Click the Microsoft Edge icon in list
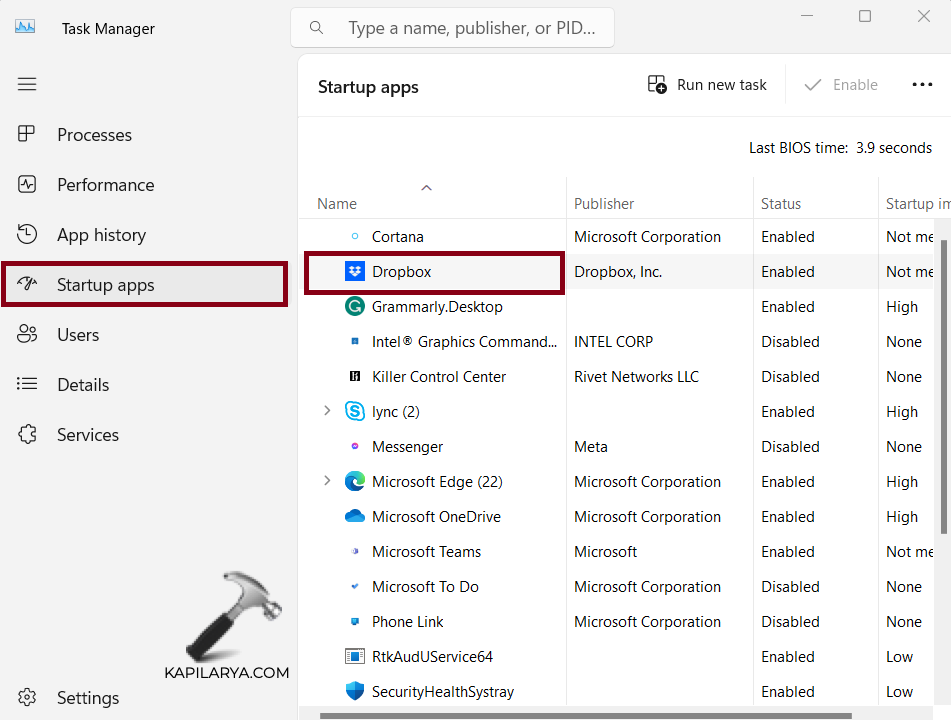 tap(354, 482)
